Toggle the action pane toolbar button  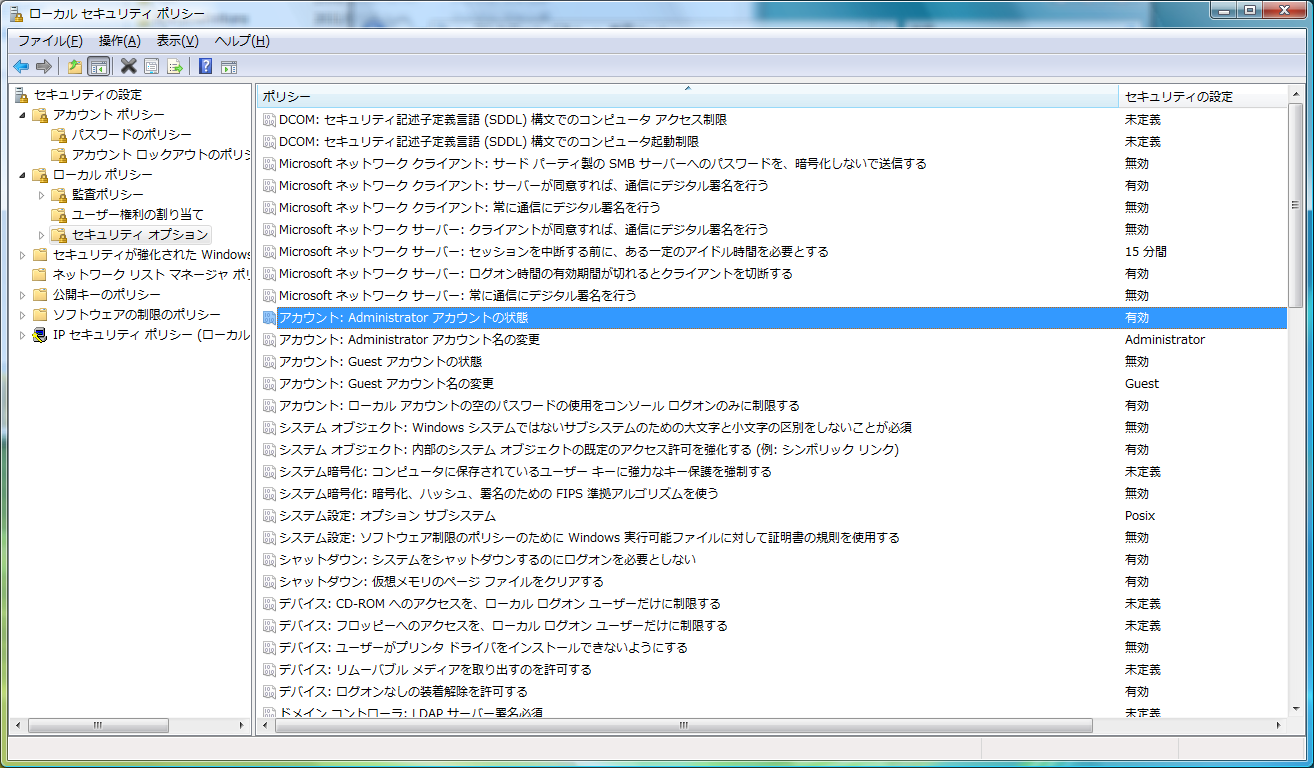pos(229,66)
